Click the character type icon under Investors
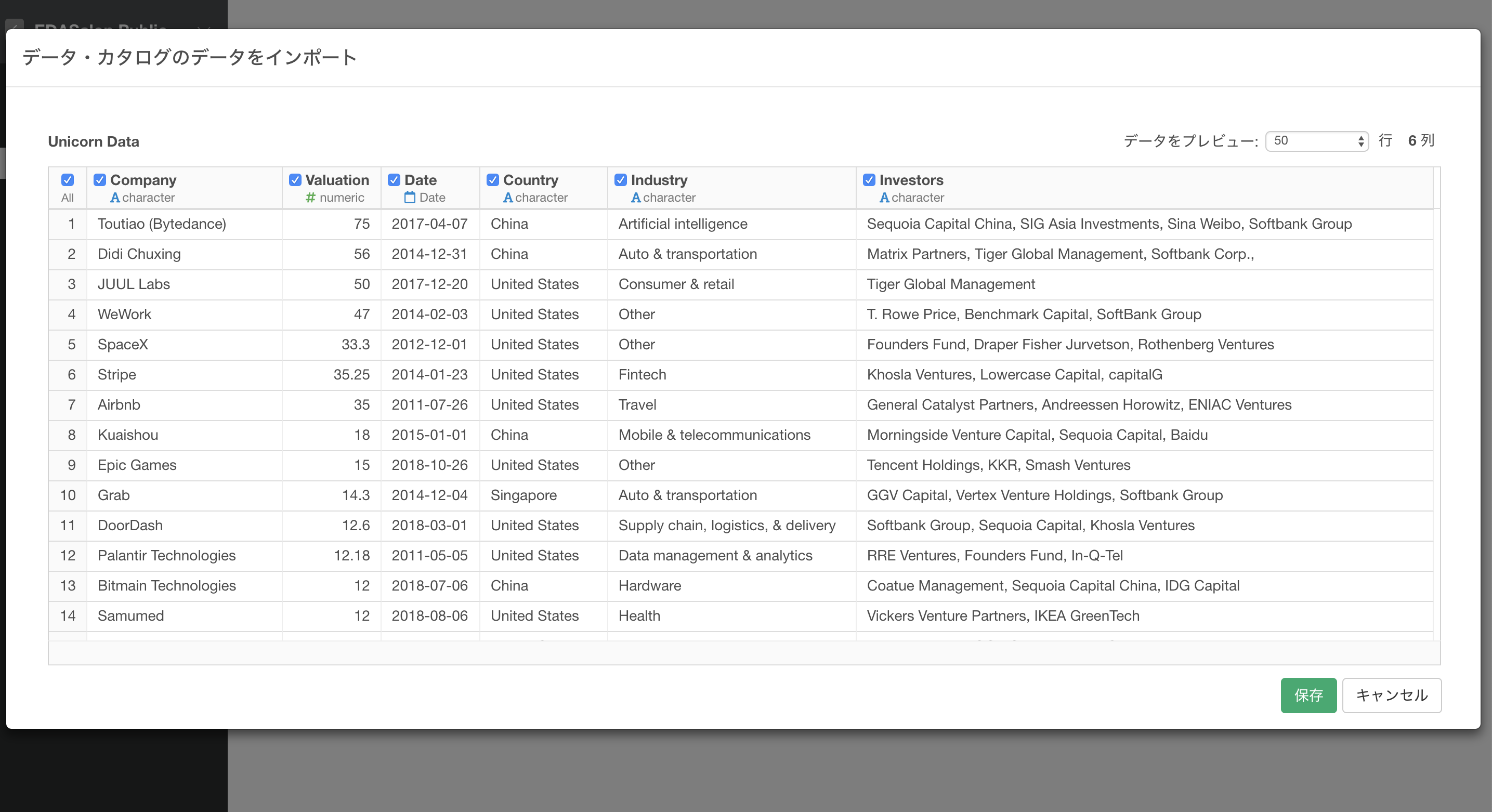 pos(884,198)
